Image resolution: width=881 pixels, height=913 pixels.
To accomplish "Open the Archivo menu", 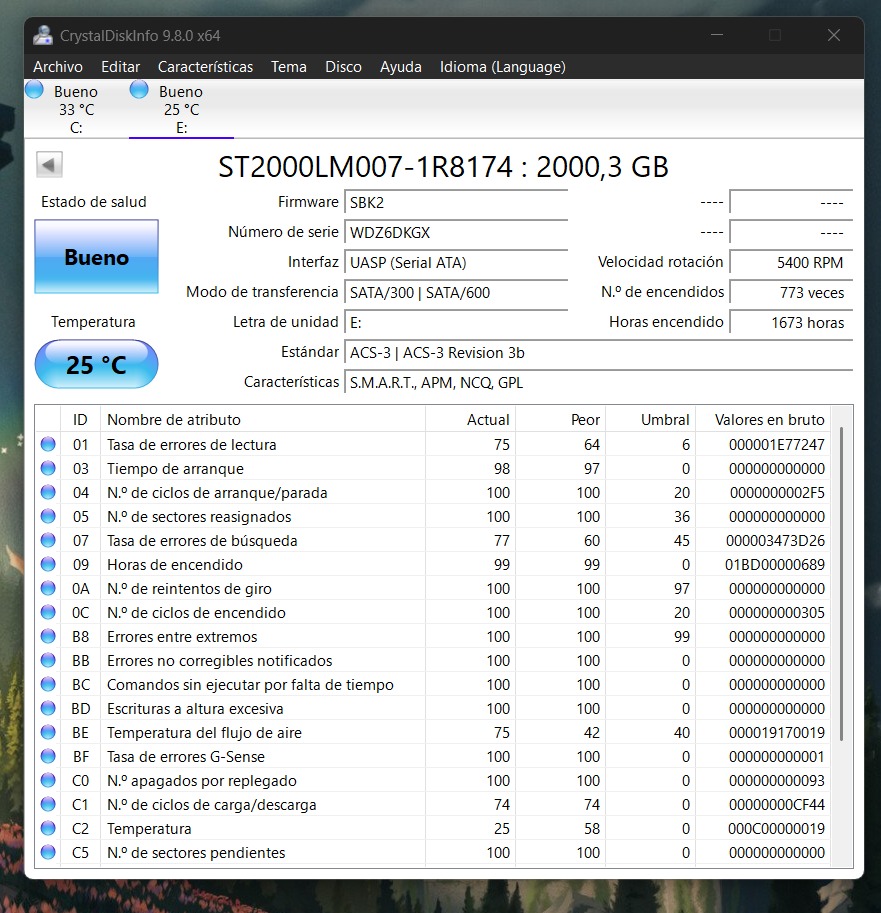I will pos(57,67).
